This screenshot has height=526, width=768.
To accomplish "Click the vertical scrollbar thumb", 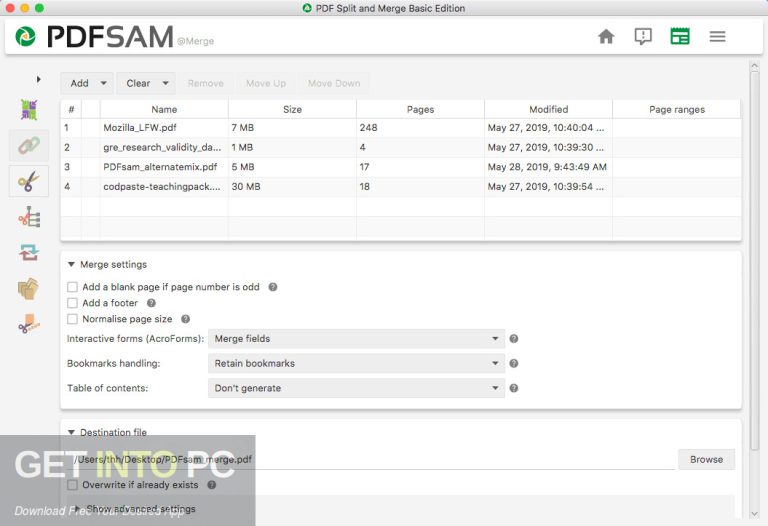I will click(x=754, y=260).
